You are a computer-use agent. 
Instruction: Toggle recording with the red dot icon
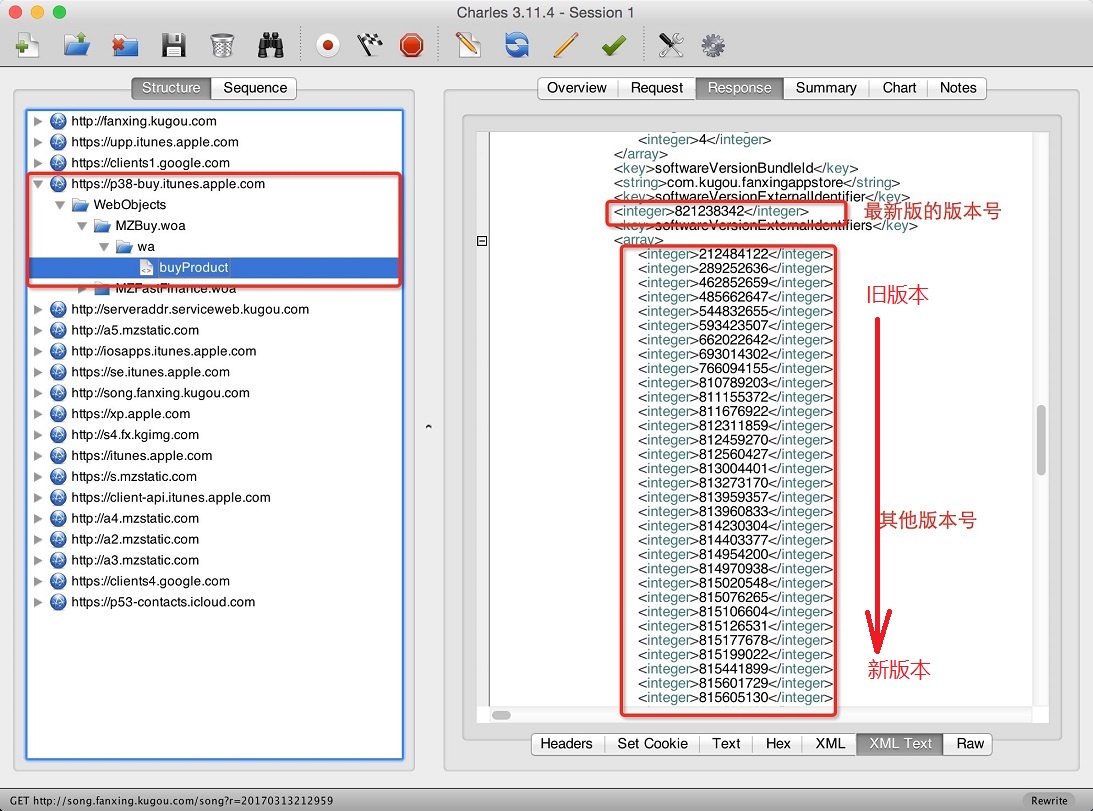[328, 46]
